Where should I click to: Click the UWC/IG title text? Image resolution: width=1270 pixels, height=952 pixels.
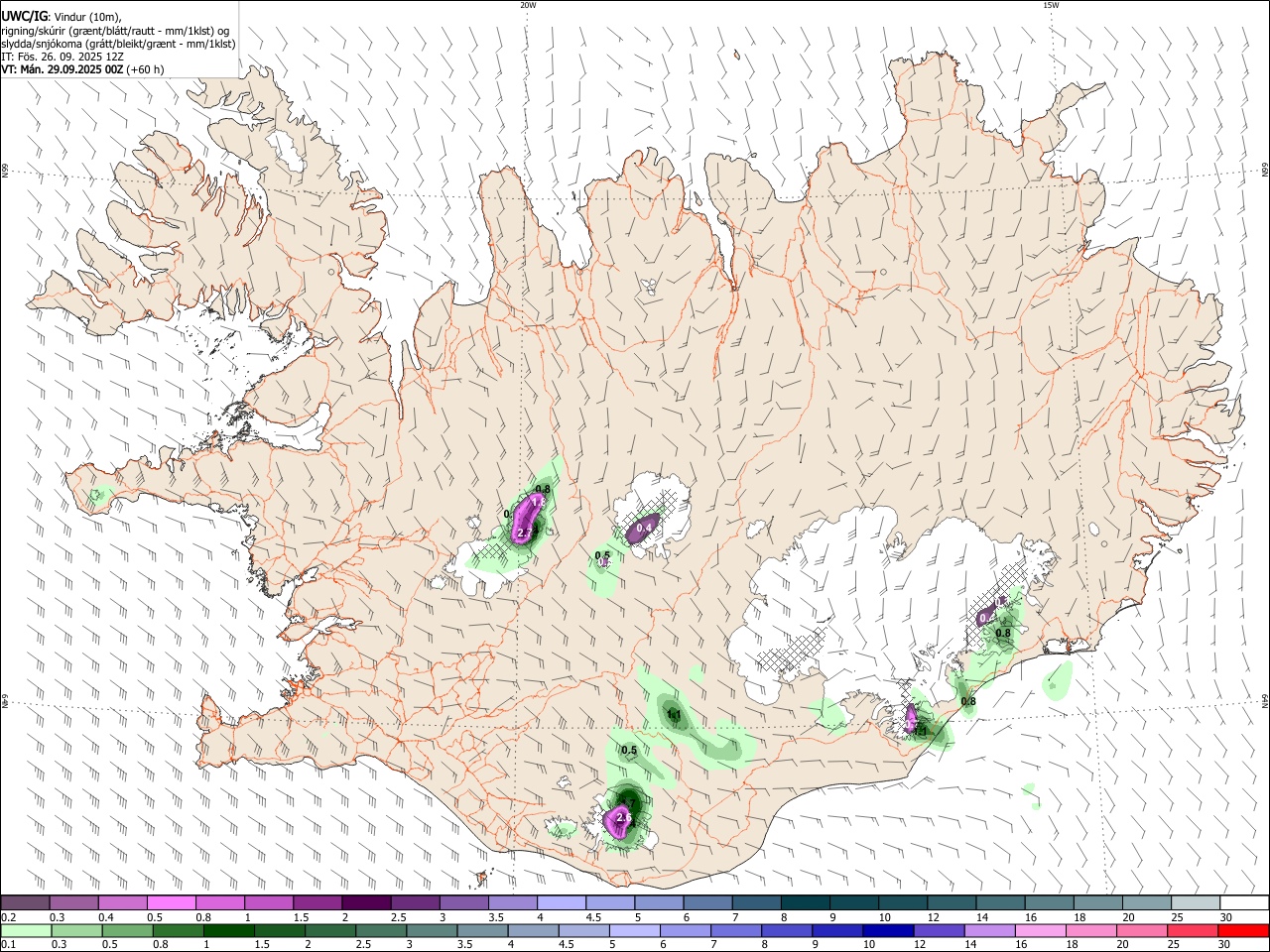[23, 17]
